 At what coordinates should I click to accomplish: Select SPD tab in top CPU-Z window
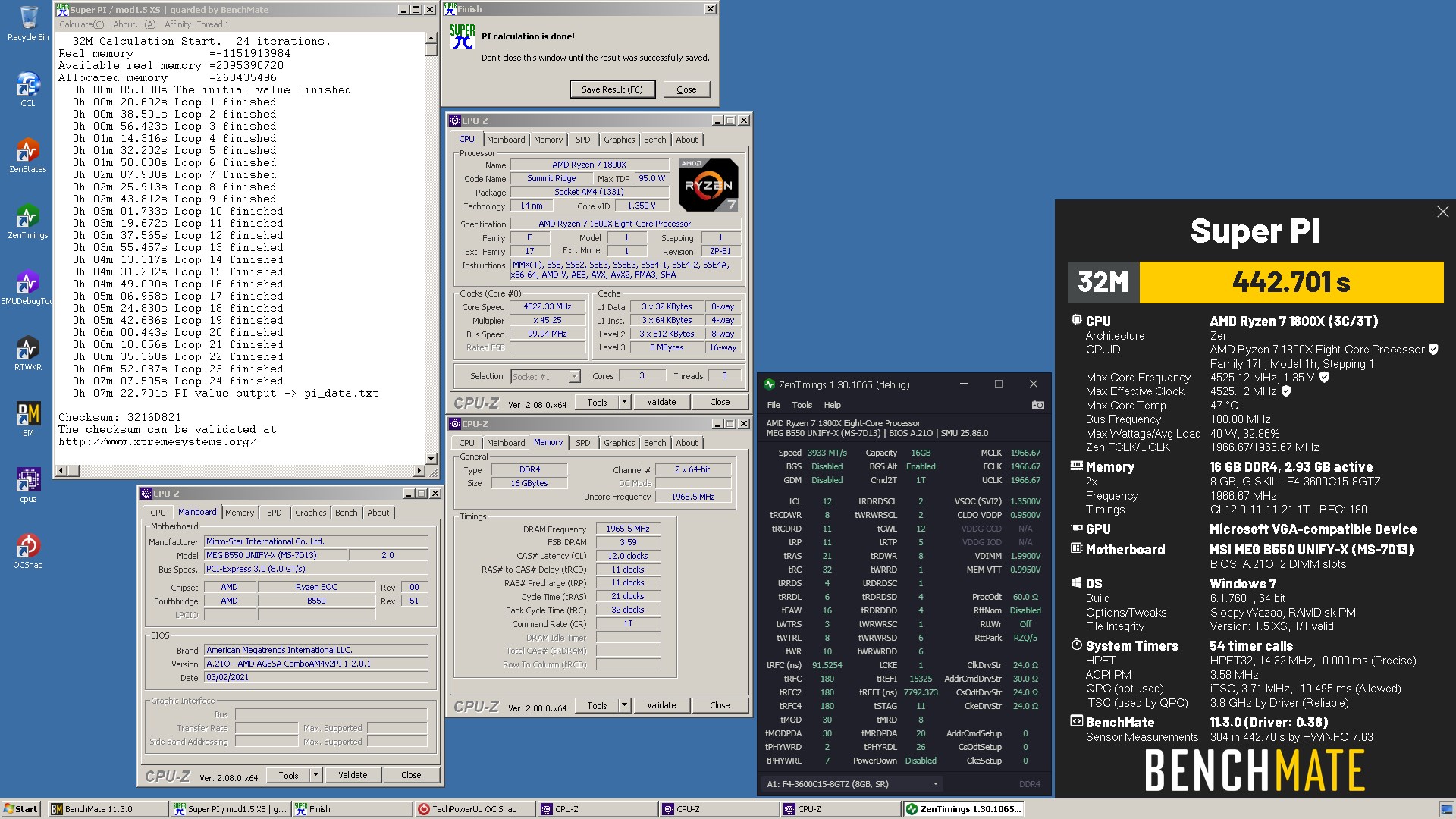click(582, 140)
